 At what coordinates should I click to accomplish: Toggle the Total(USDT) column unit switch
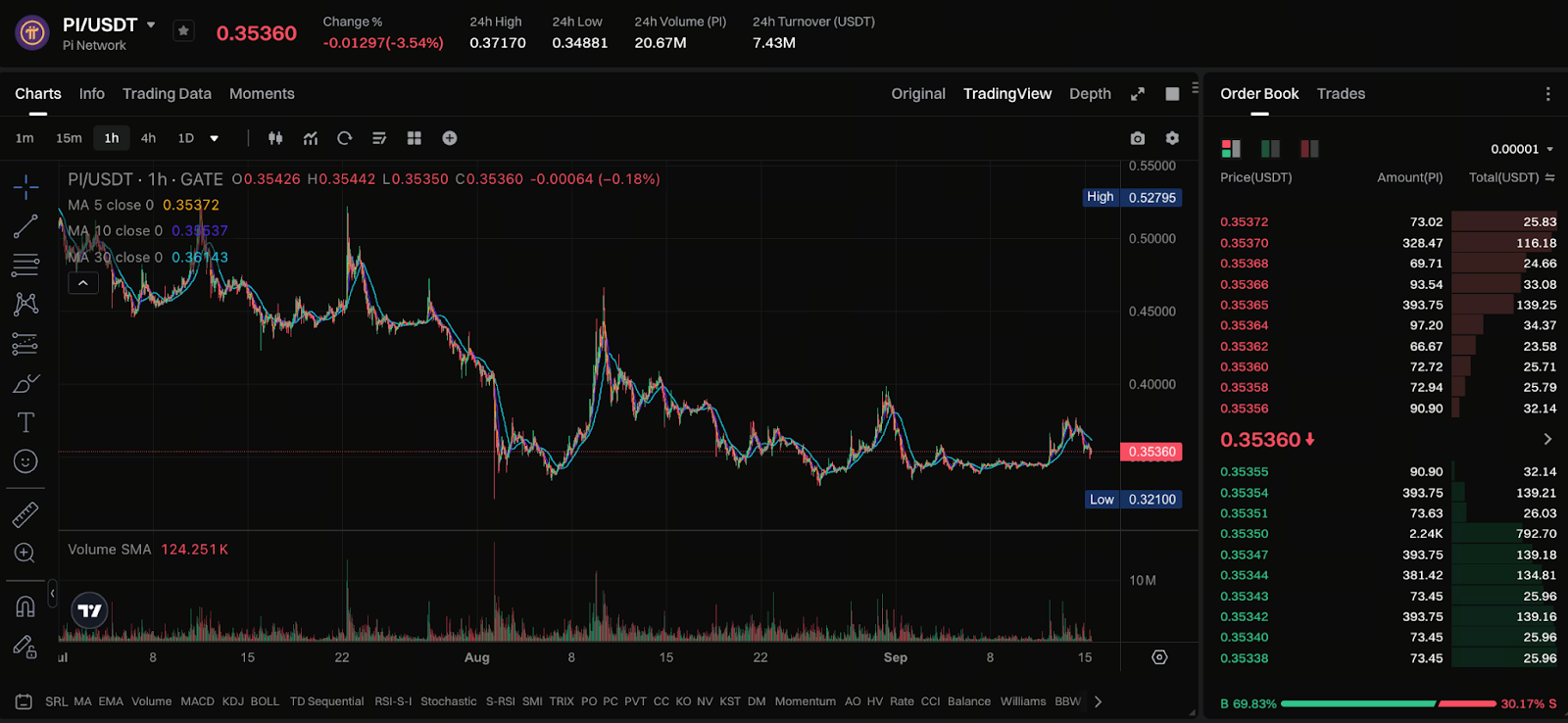[1549, 177]
